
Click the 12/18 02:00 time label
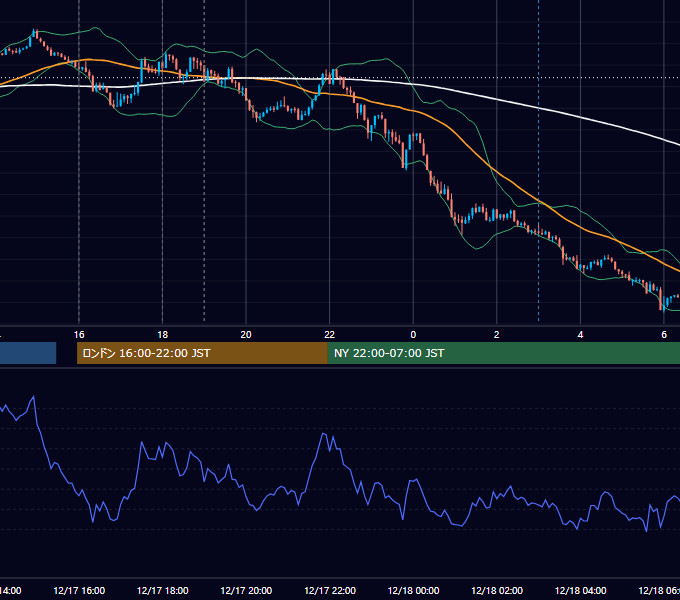(497, 591)
